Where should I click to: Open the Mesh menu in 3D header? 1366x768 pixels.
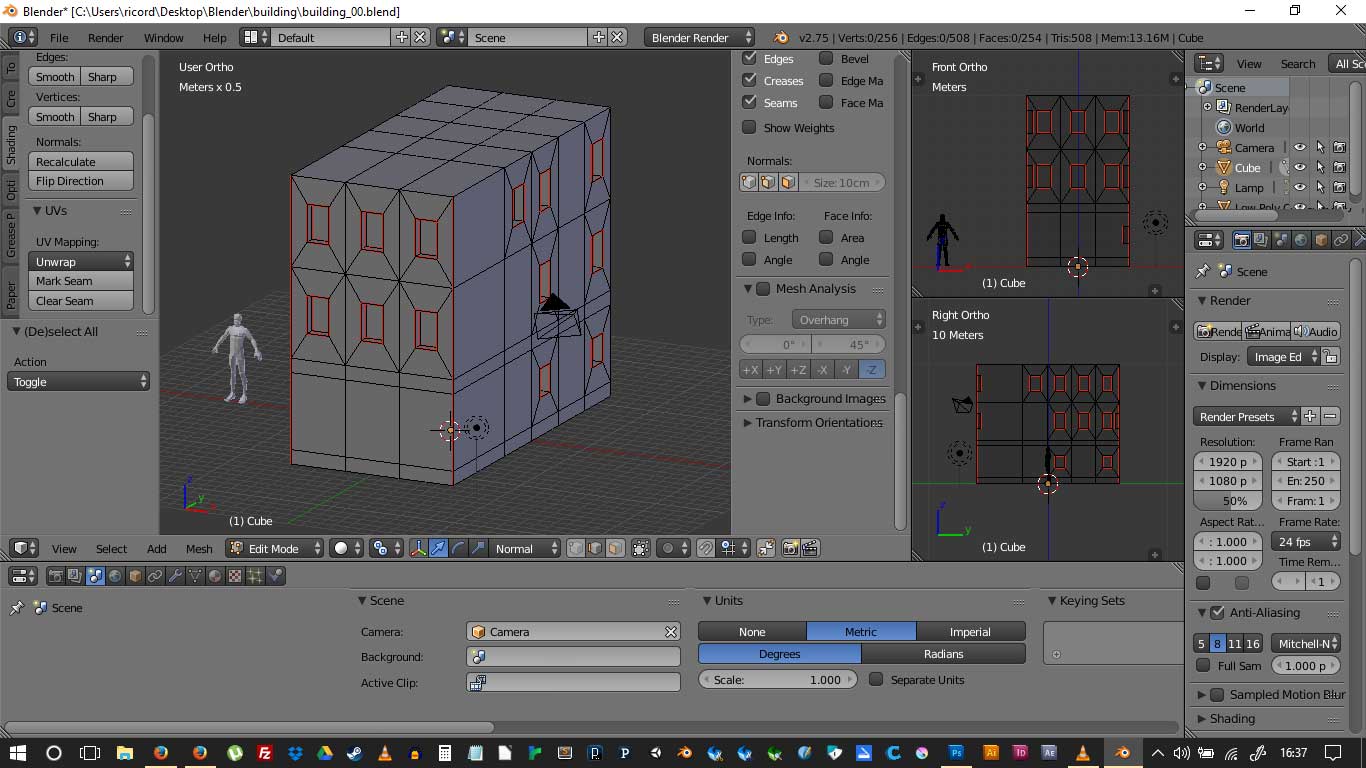pyautogui.click(x=199, y=549)
